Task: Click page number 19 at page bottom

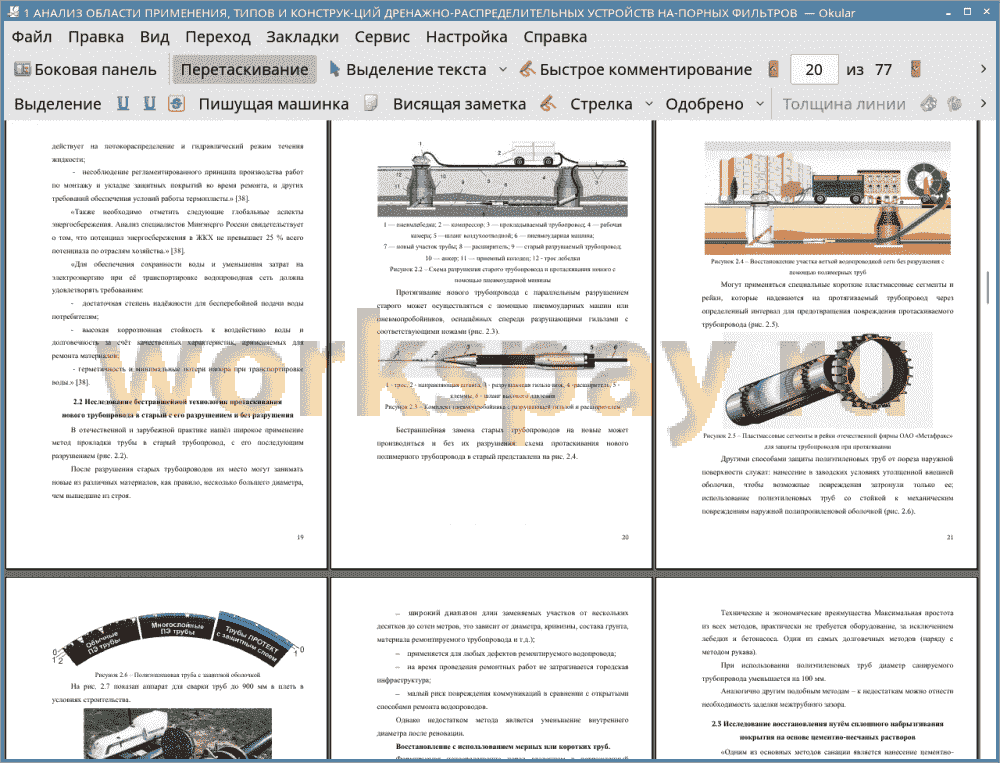Action: pos(300,537)
